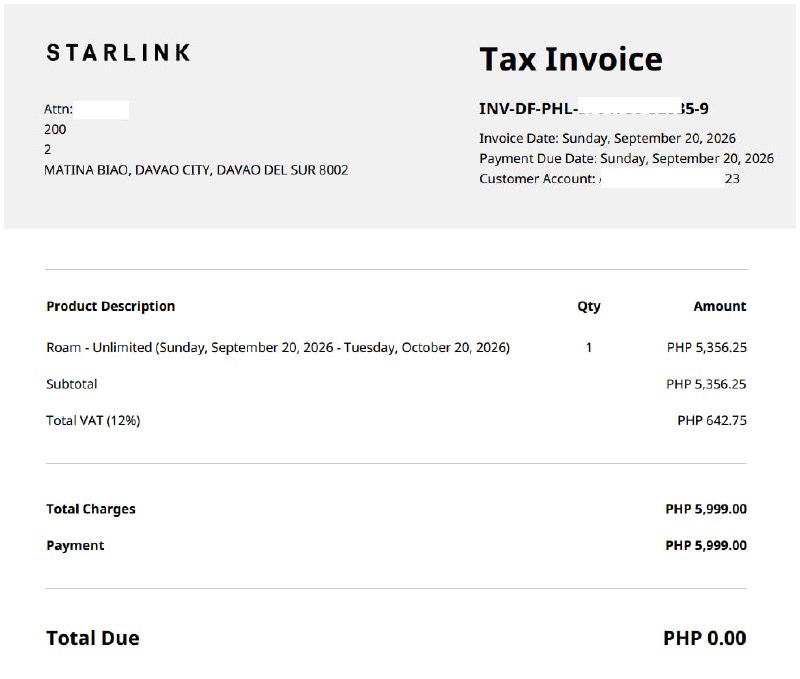The width and height of the screenshot is (800, 679).
Task: Select the Total Due label
Action: click(x=93, y=638)
